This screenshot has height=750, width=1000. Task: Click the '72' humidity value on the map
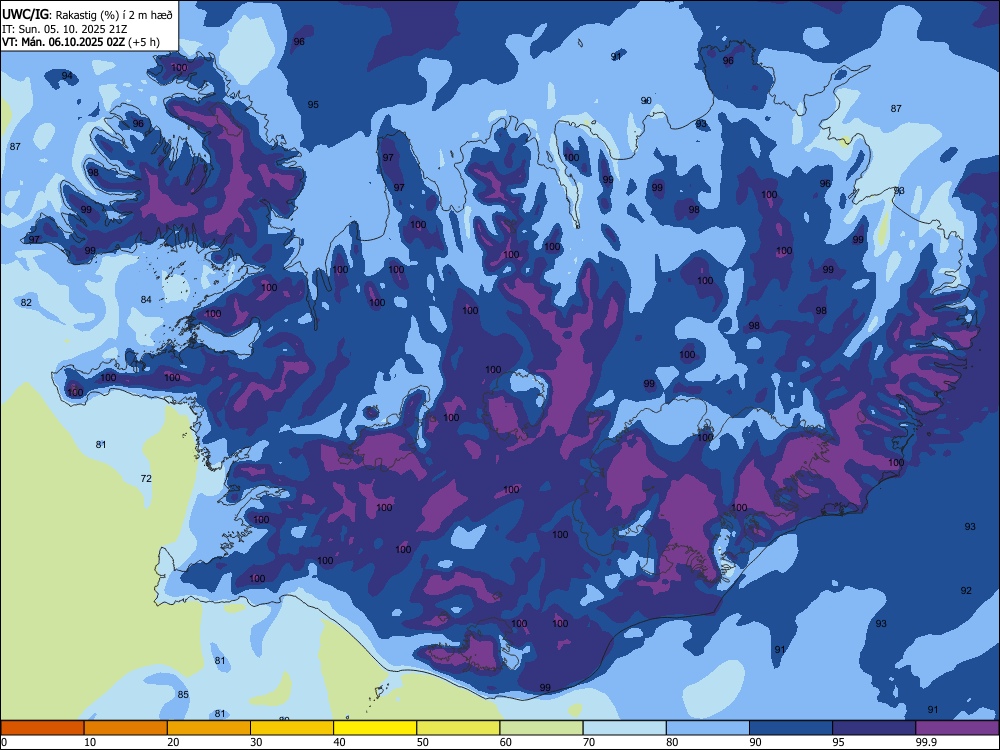point(146,478)
